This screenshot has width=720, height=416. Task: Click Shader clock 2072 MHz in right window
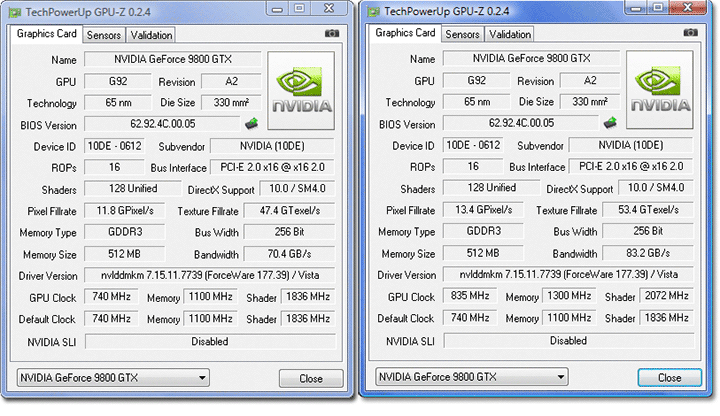pyautogui.click(x=666, y=296)
